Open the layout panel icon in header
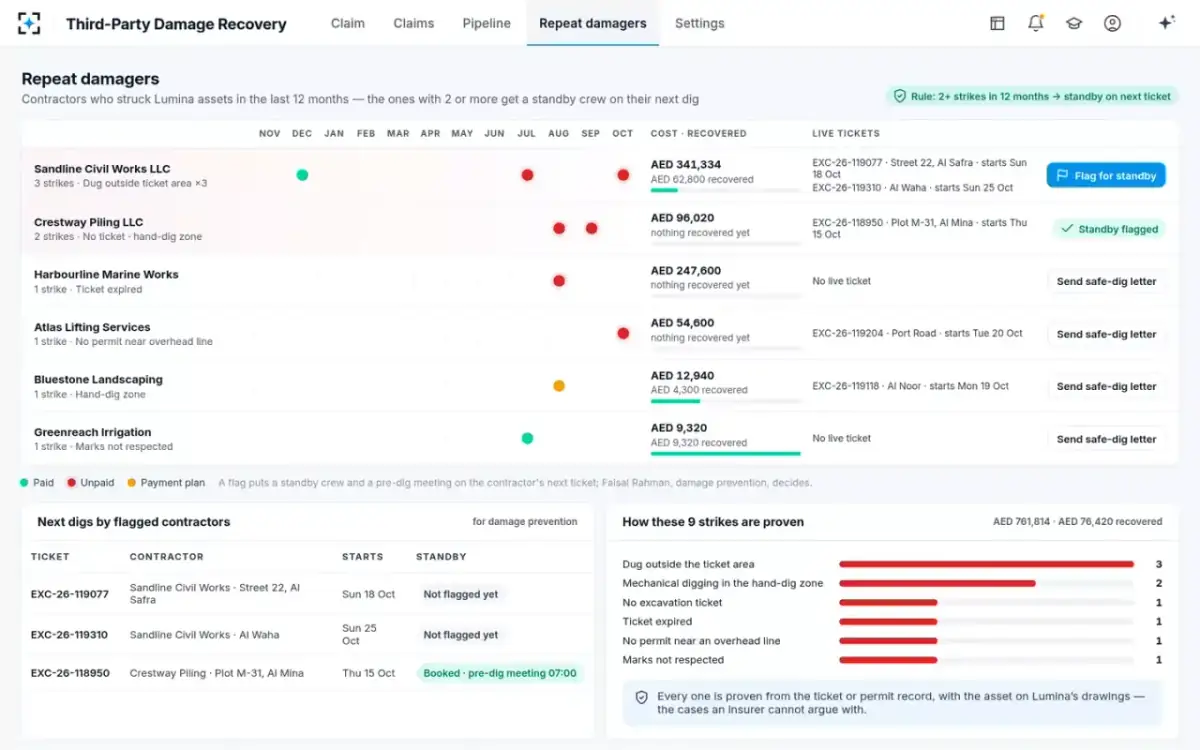The height and width of the screenshot is (750, 1200). [997, 23]
